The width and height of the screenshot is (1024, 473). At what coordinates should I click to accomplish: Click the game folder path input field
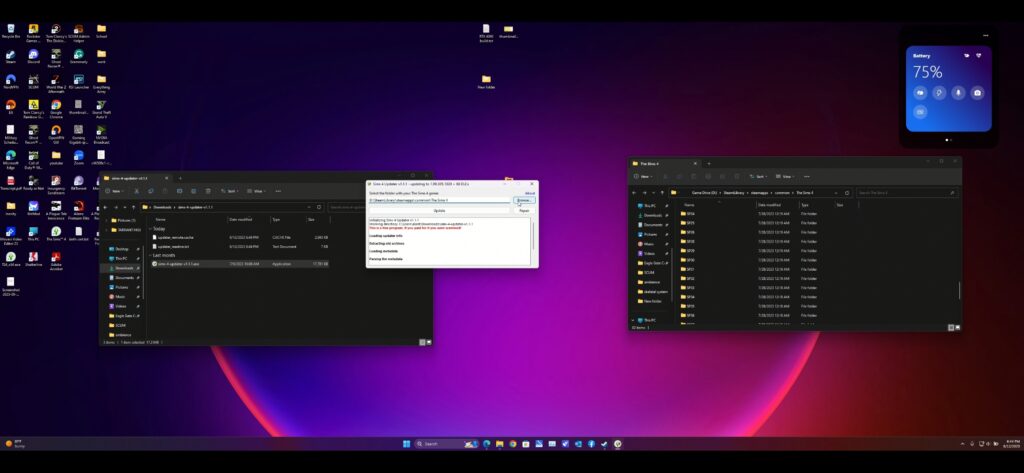(439, 201)
